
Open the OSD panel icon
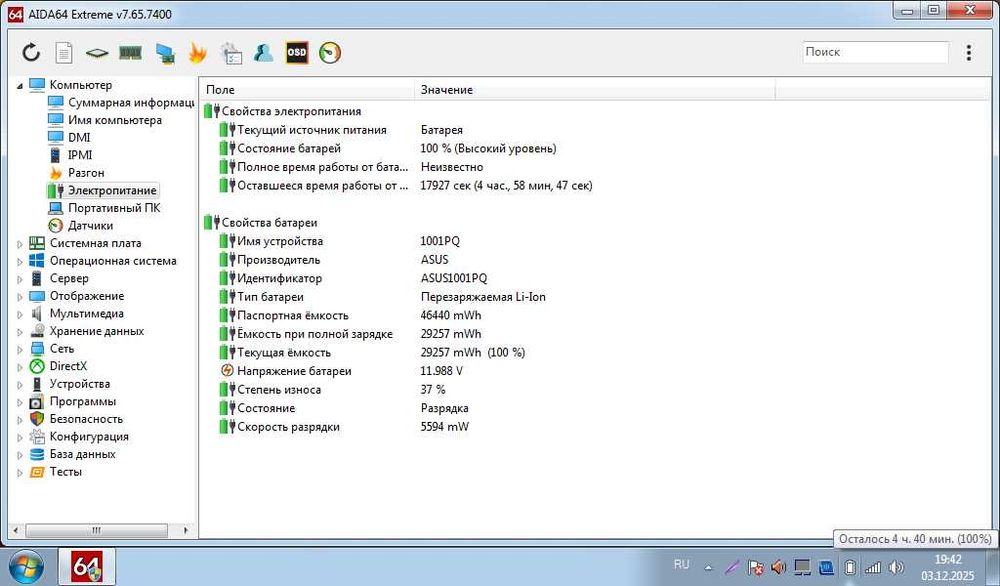coord(297,52)
